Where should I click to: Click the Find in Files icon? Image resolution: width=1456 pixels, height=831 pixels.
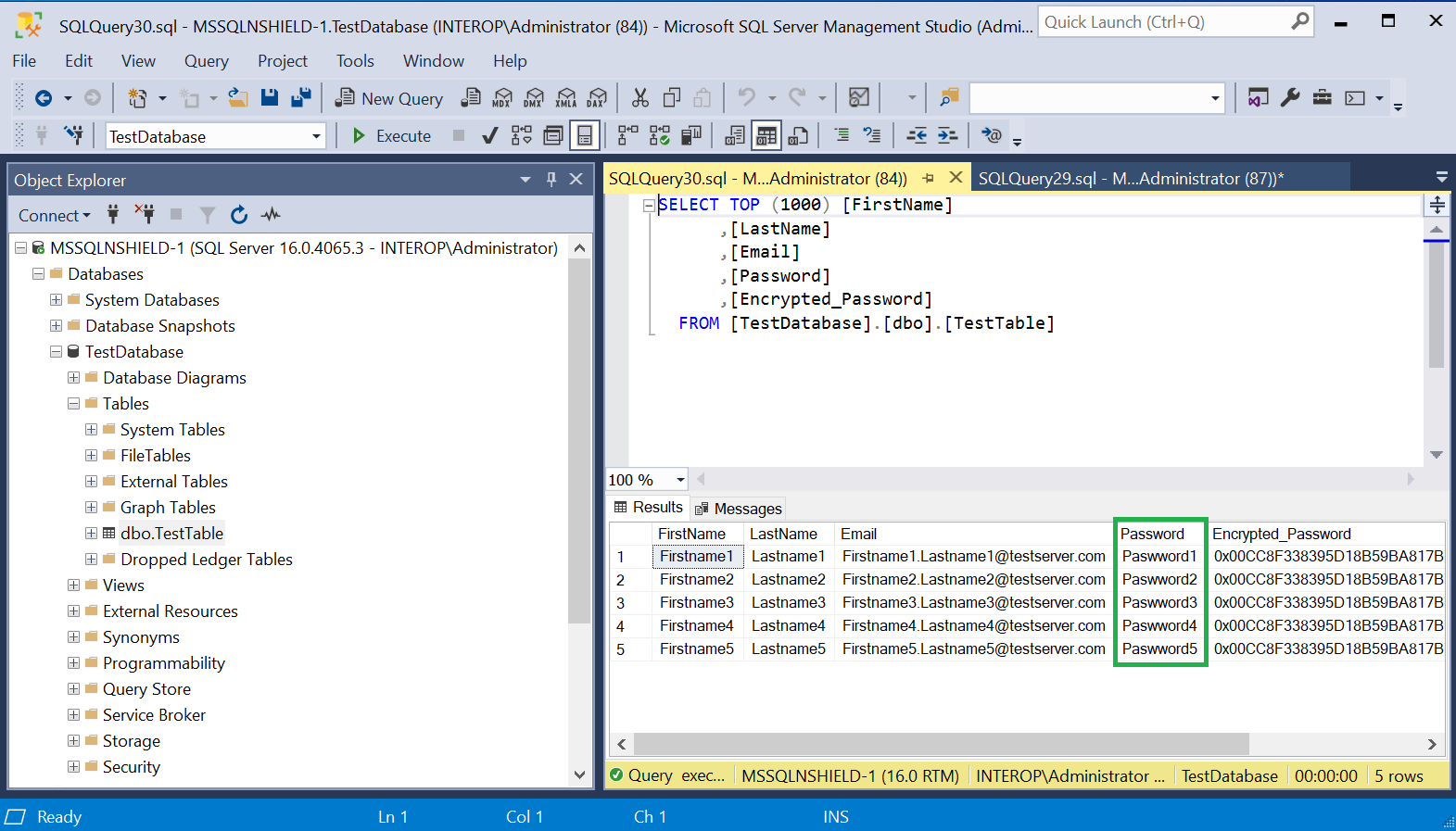pyautogui.click(x=949, y=97)
